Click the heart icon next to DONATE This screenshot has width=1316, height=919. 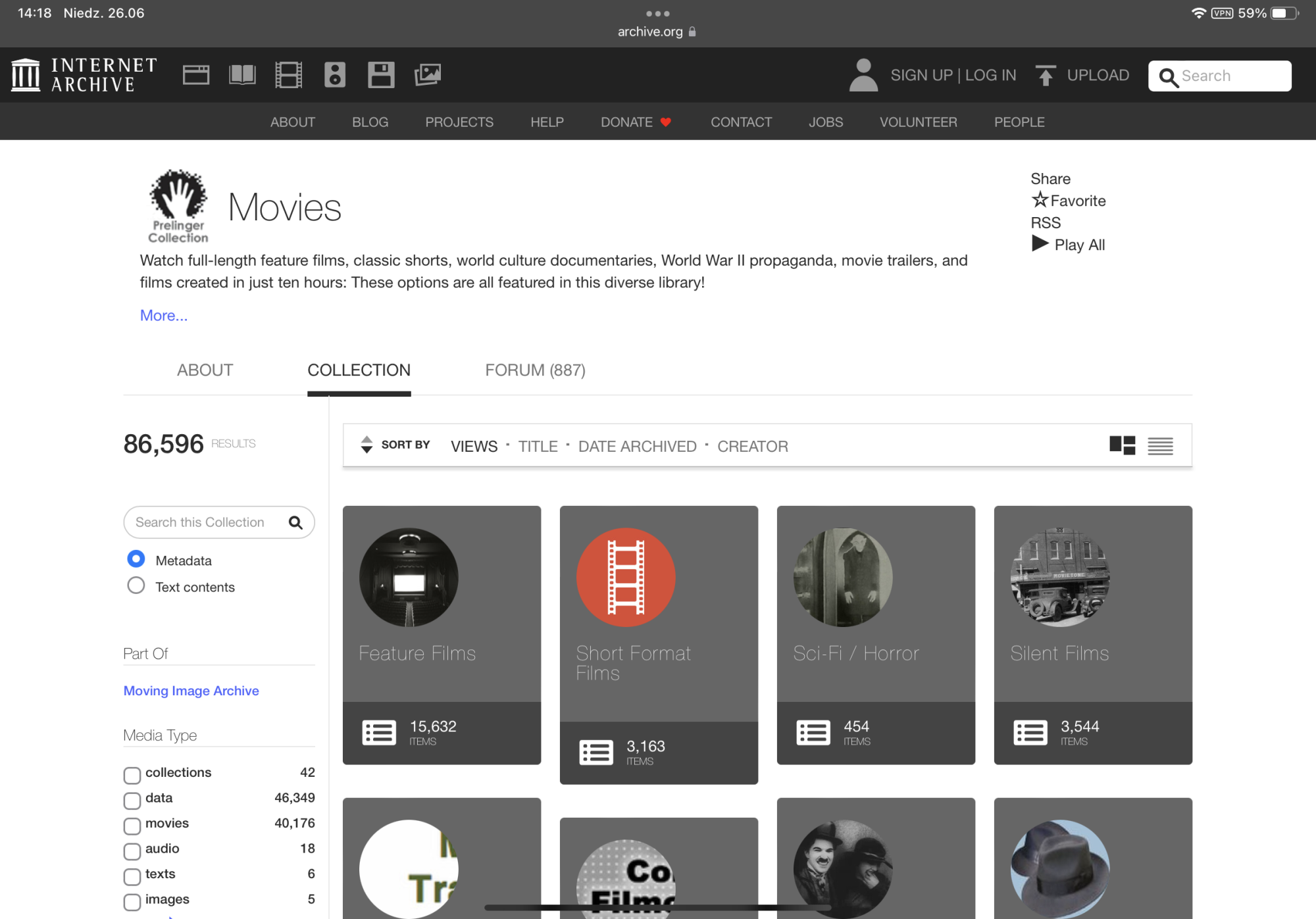[x=666, y=122]
